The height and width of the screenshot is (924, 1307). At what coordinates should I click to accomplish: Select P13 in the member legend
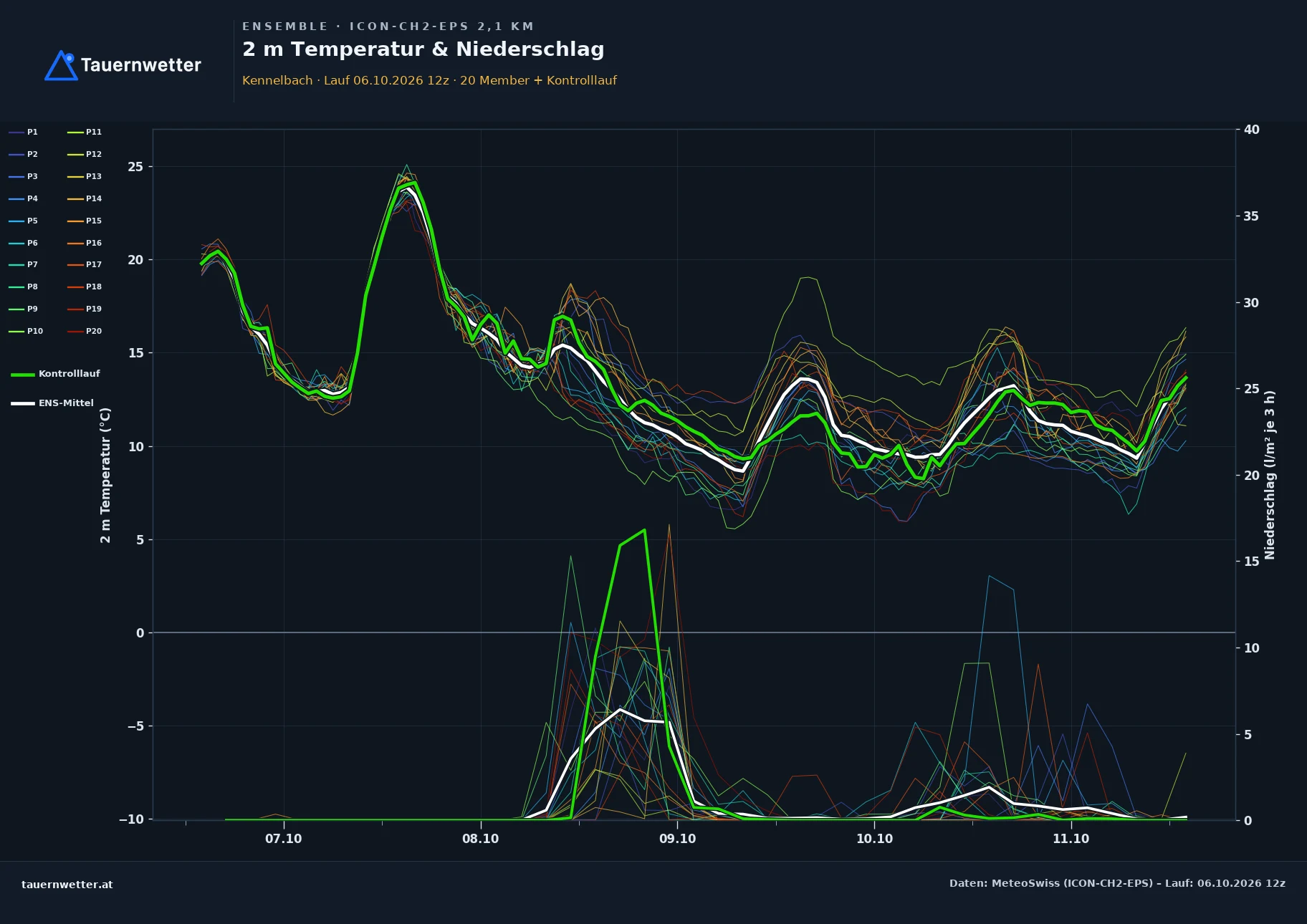point(85,176)
